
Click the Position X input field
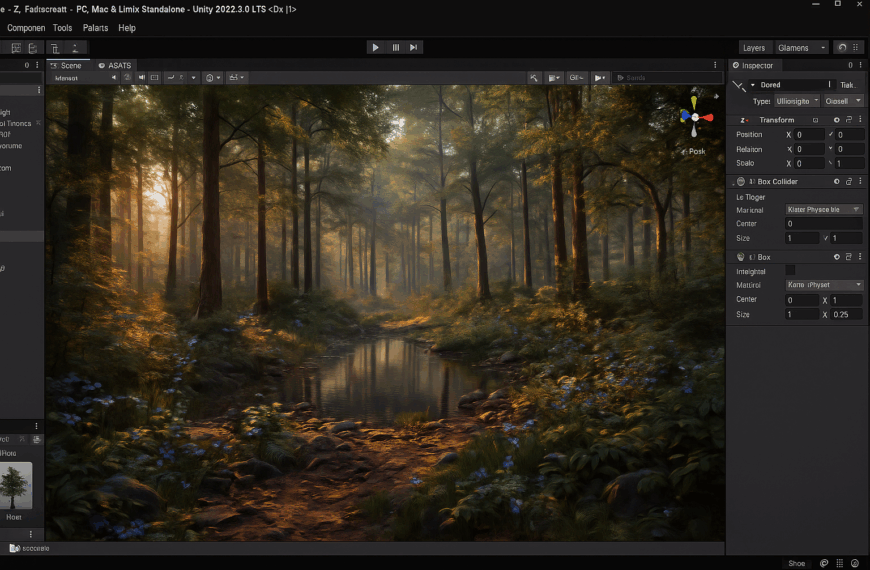coord(809,134)
